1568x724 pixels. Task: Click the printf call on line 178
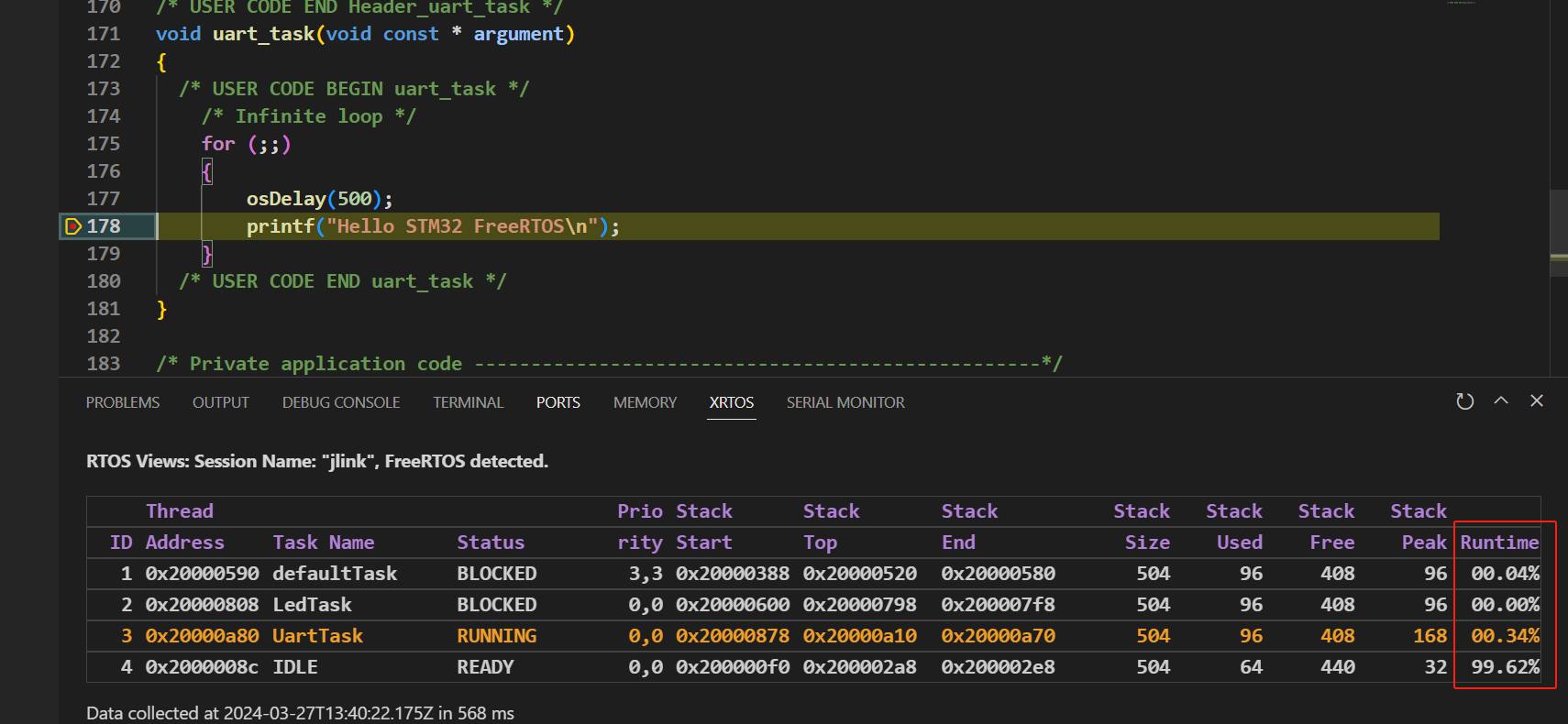(433, 226)
